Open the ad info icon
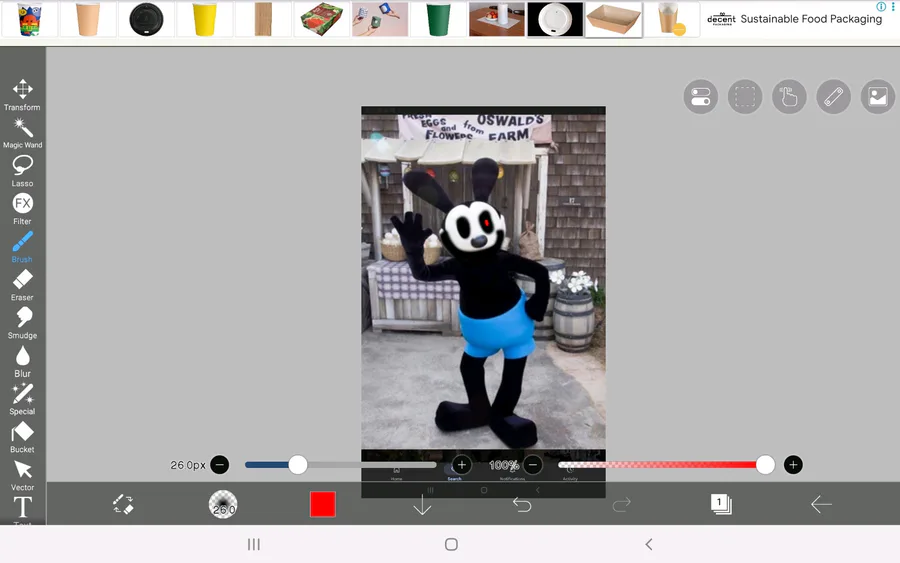 [881, 6]
